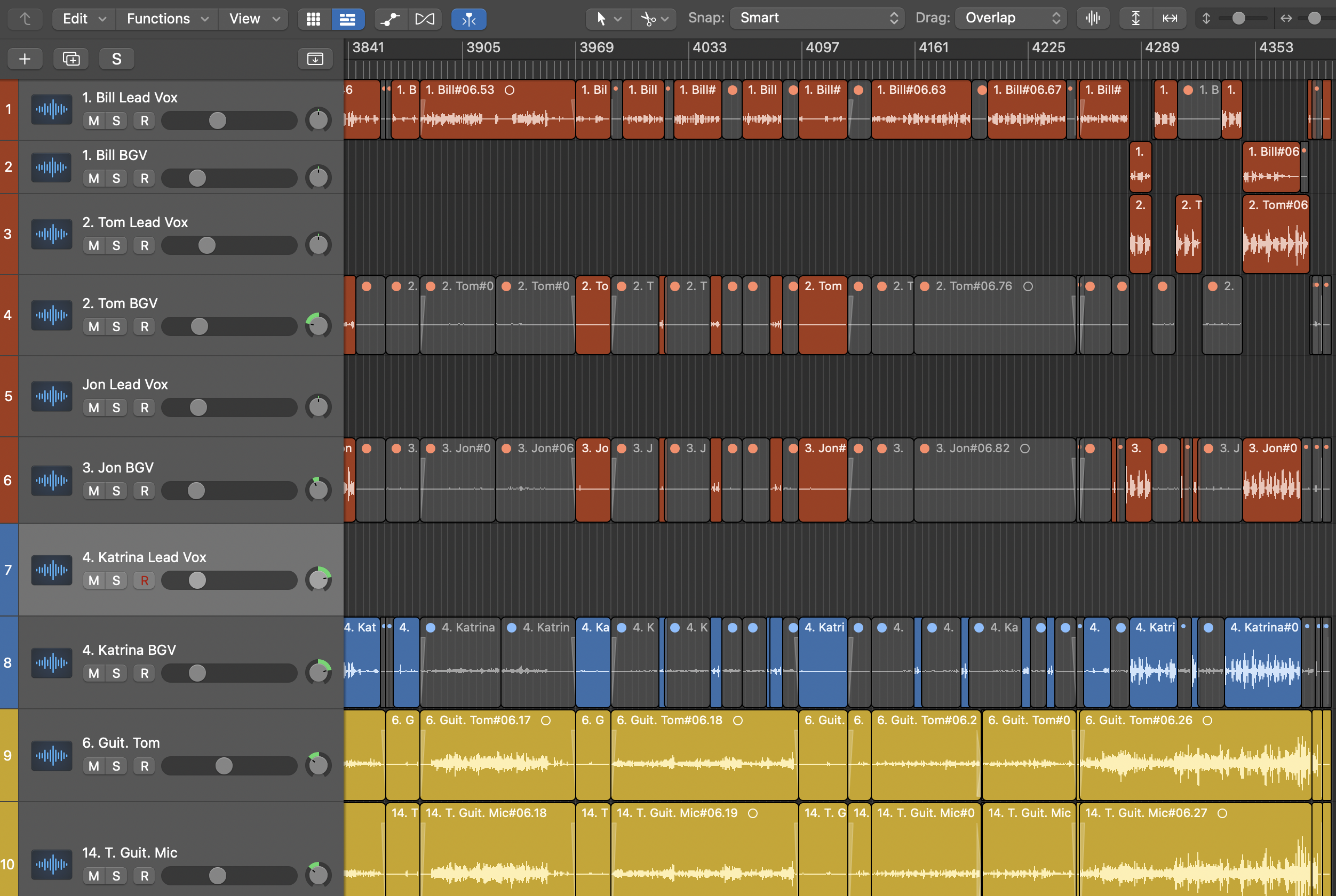Switch to list view icon
This screenshot has width=1336, height=896.
click(347, 19)
